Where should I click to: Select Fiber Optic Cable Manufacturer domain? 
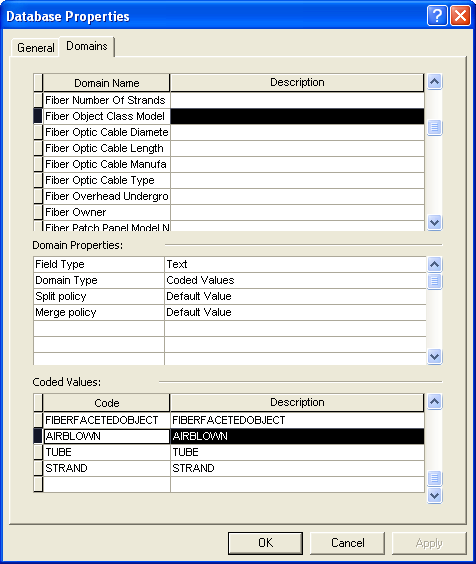click(x=106, y=164)
